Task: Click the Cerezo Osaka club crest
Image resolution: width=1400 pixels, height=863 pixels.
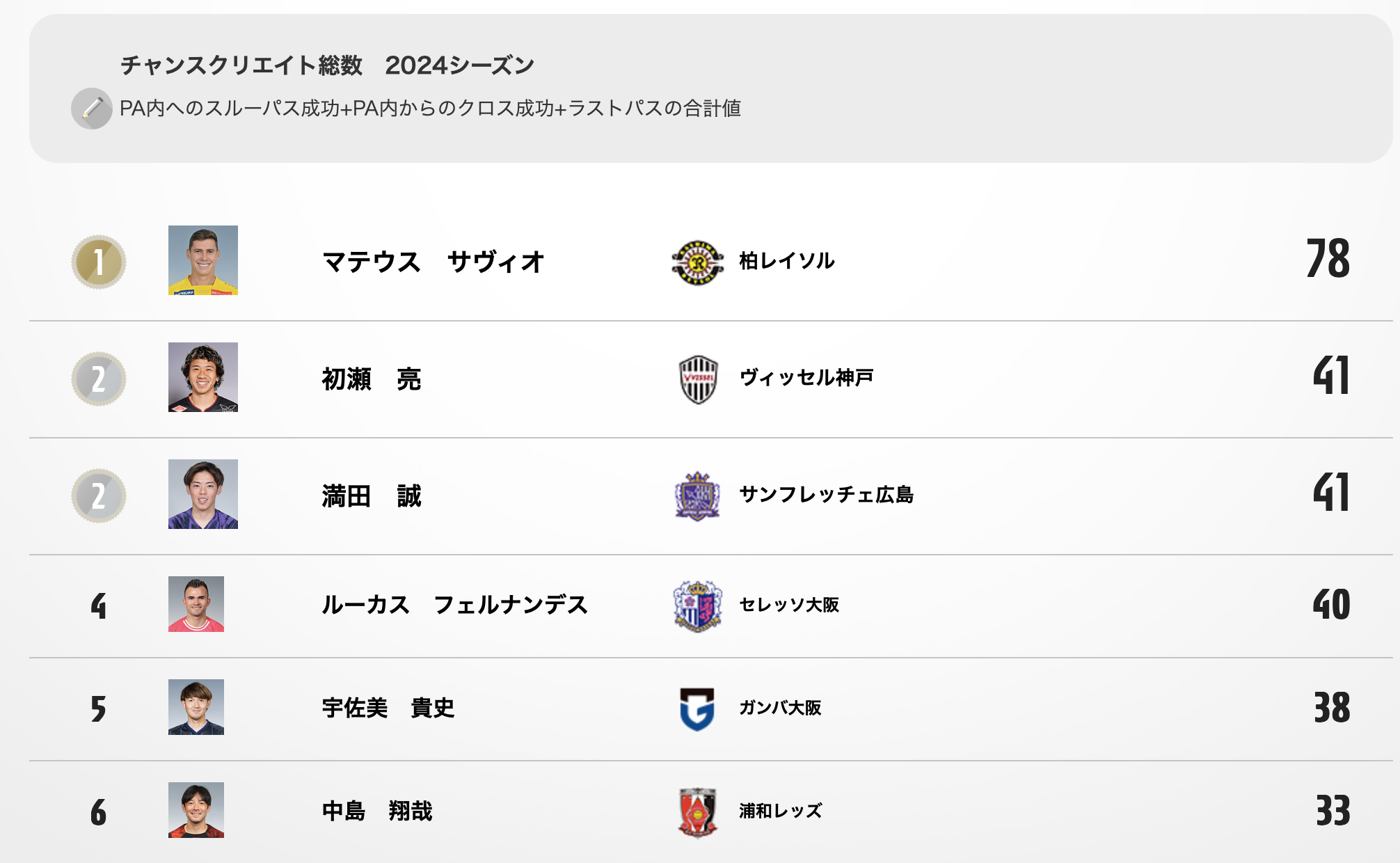Action: (697, 605)
